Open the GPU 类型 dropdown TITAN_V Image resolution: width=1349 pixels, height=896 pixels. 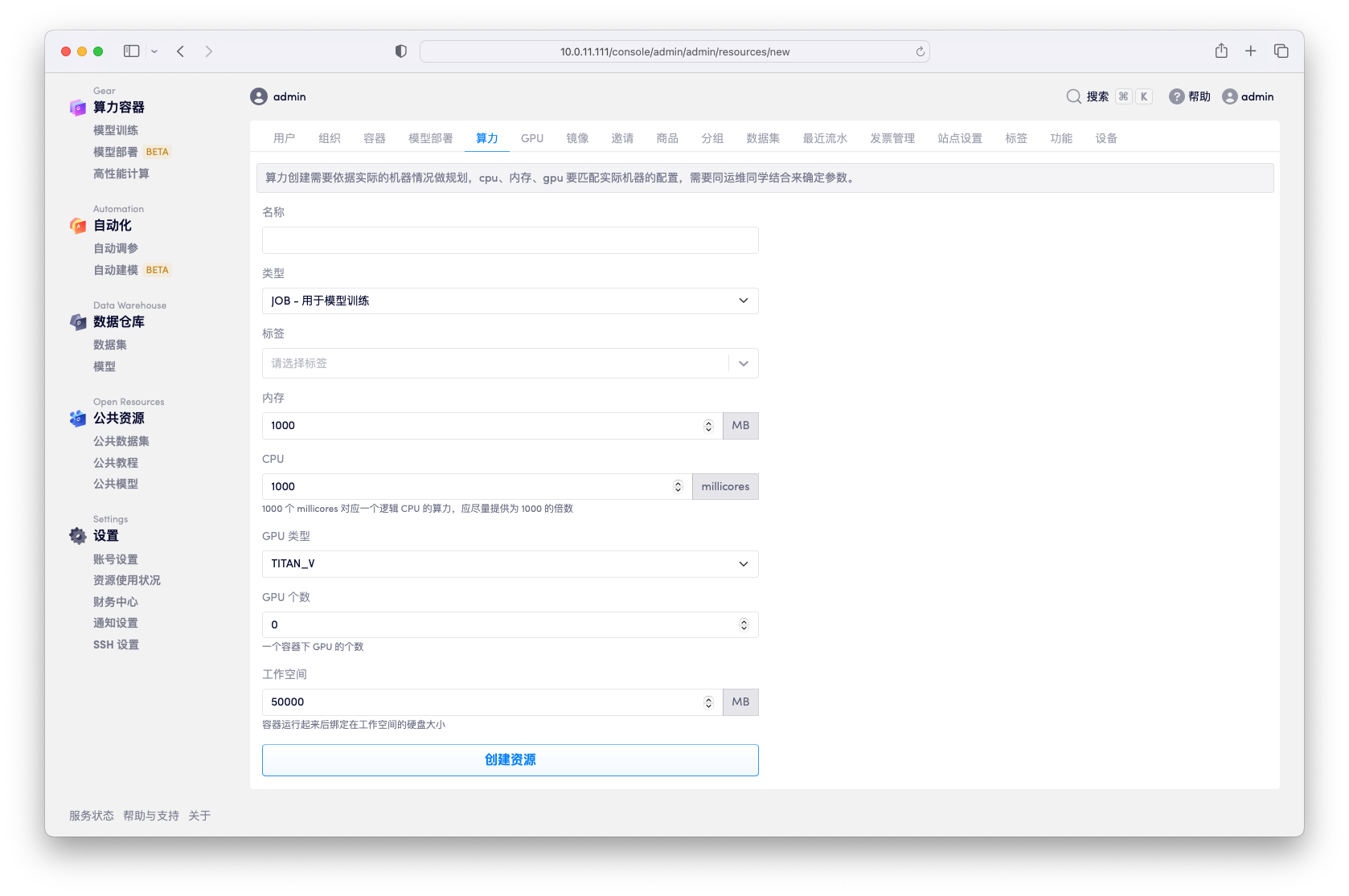(510, 564)
